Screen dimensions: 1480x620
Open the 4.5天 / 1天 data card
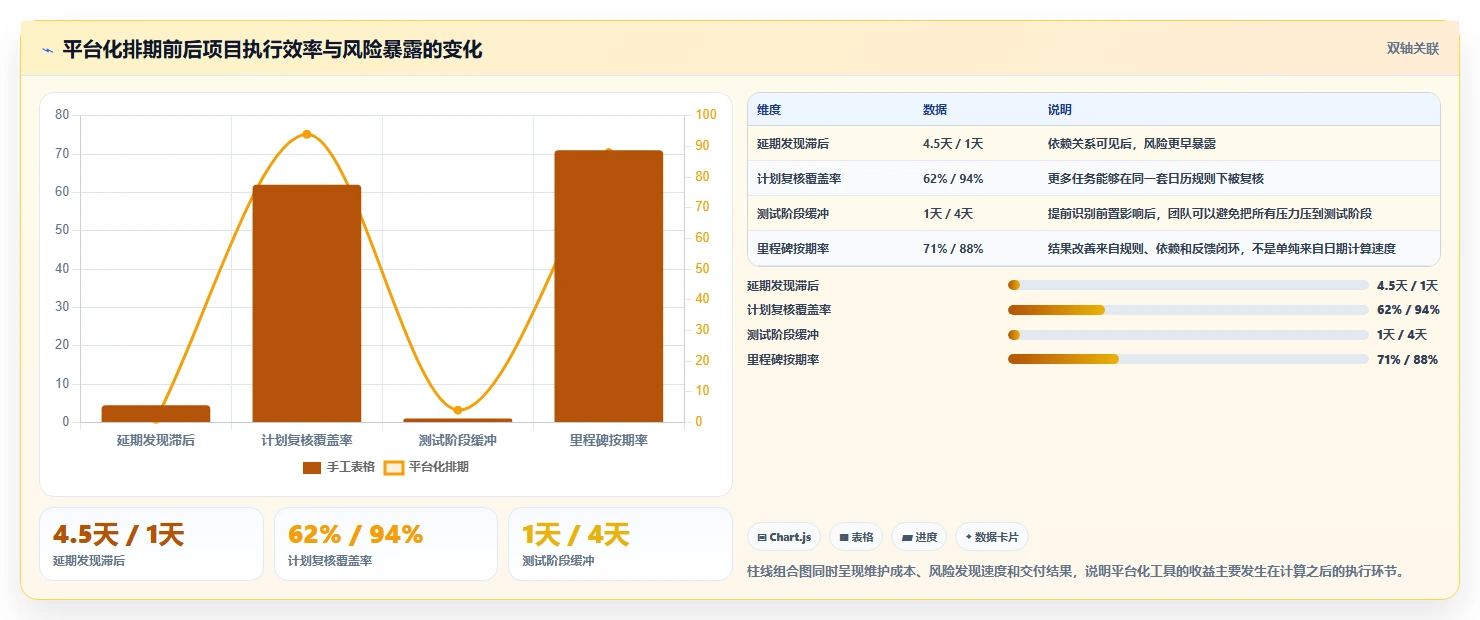click(x=151, y=544)
